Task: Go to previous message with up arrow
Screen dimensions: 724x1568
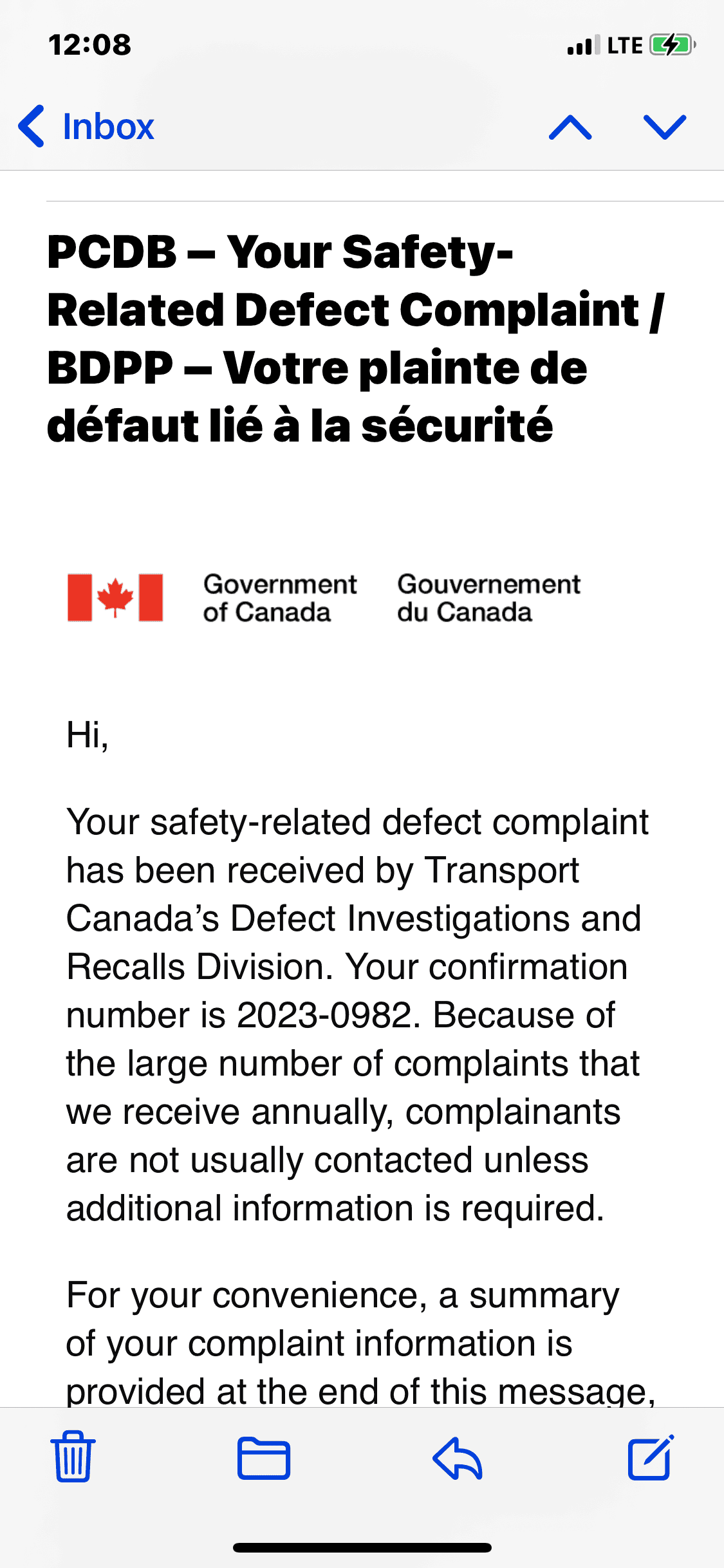Action: [x=570, y=127]
